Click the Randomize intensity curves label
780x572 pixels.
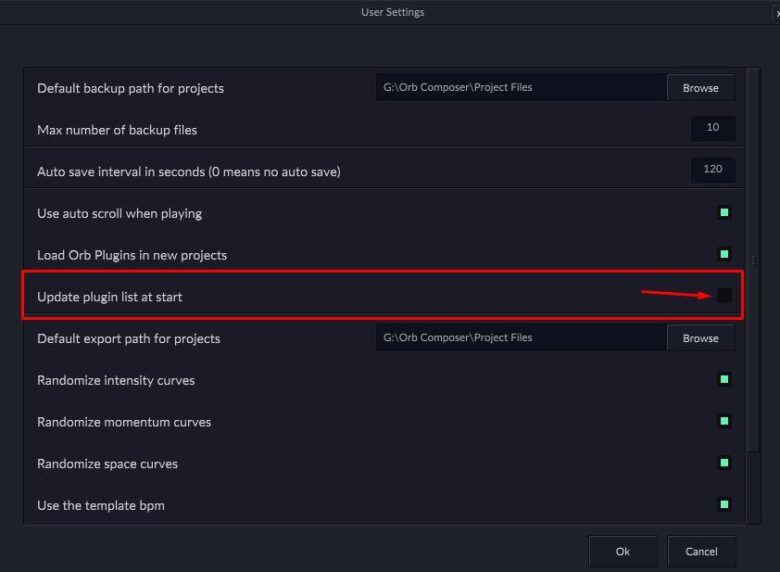coord(116,380)
